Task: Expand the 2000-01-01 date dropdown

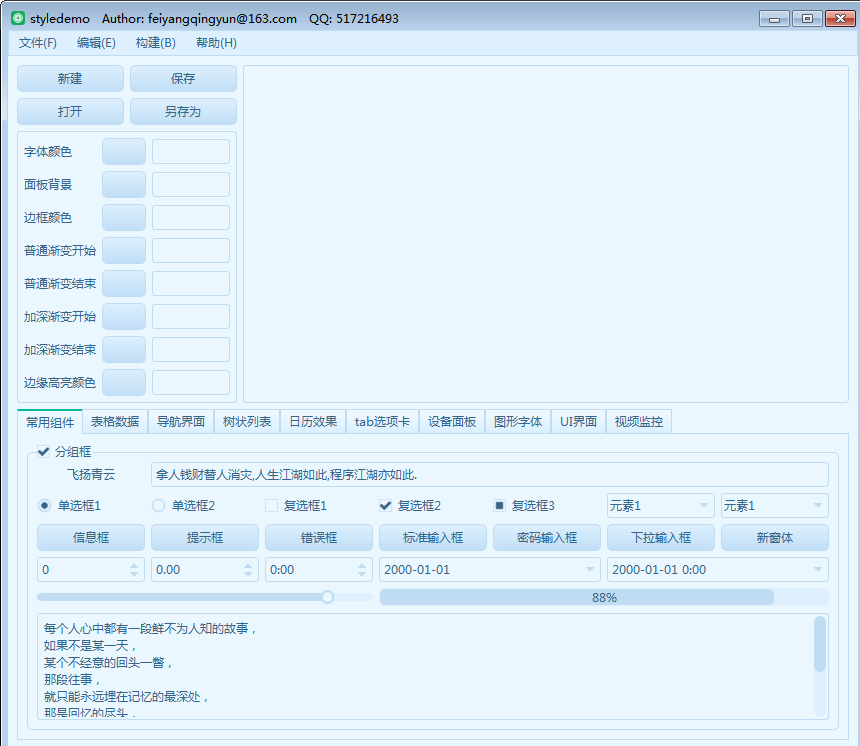Action: pos(588,567)
